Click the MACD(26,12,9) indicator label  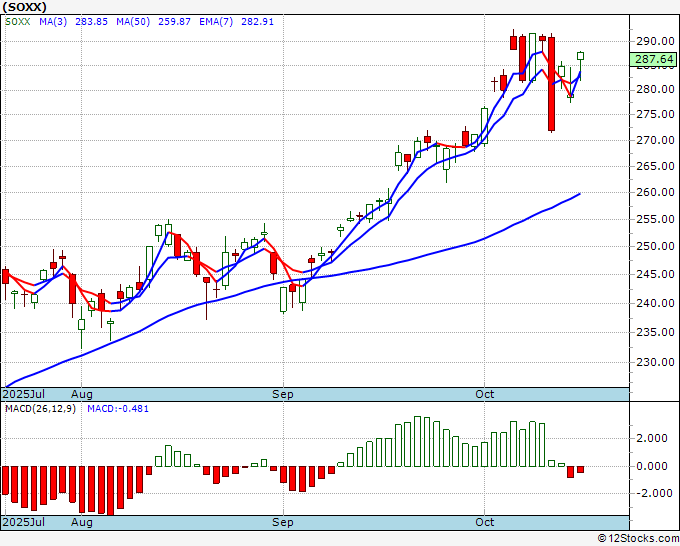(40, 409)
